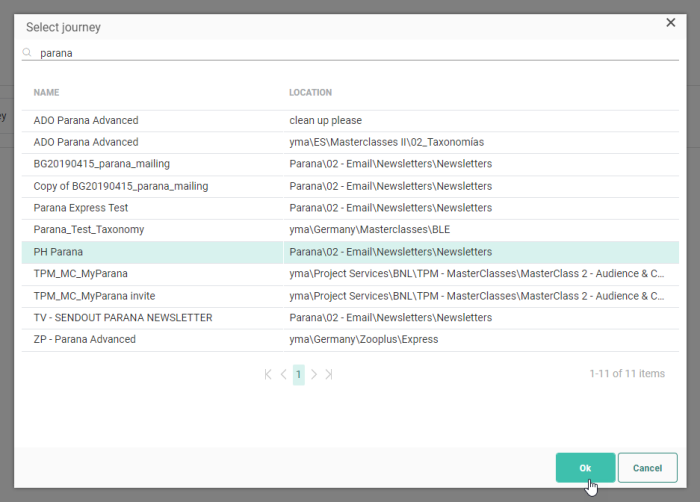Go to last page of results

pos(329,374)
